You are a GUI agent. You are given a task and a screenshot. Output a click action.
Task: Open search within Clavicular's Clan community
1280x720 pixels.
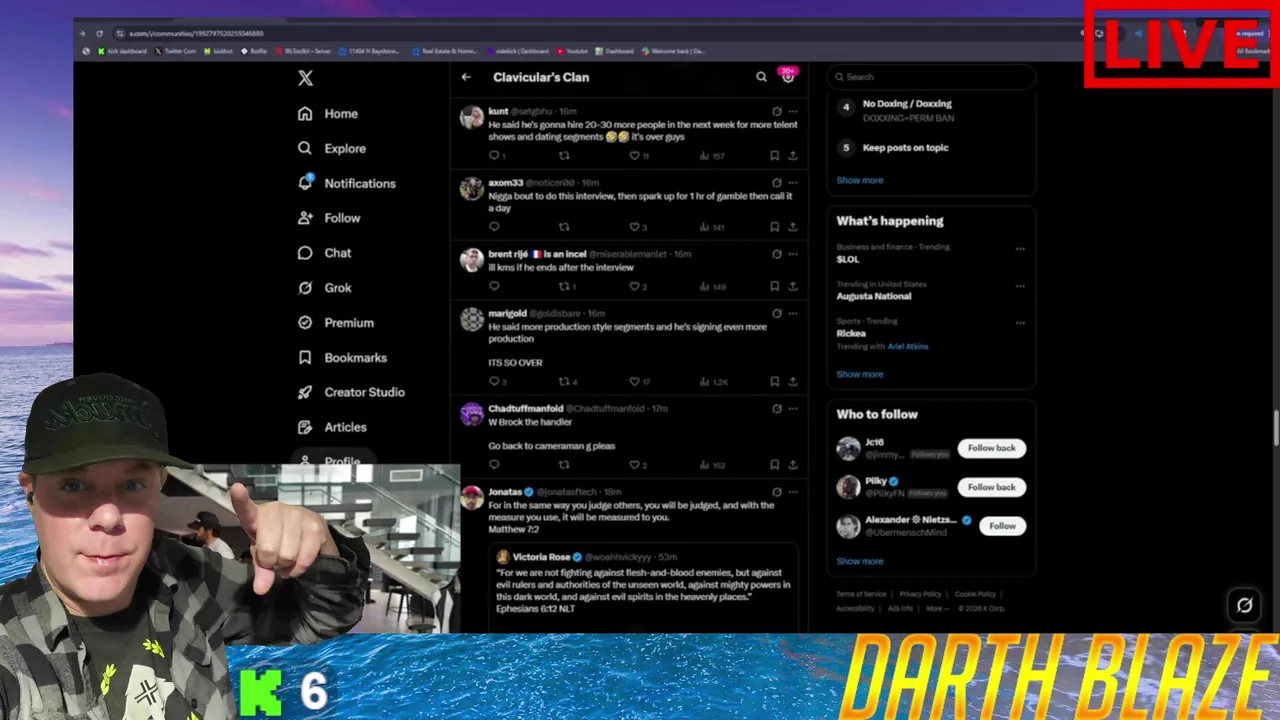click(x=761, y=77)
